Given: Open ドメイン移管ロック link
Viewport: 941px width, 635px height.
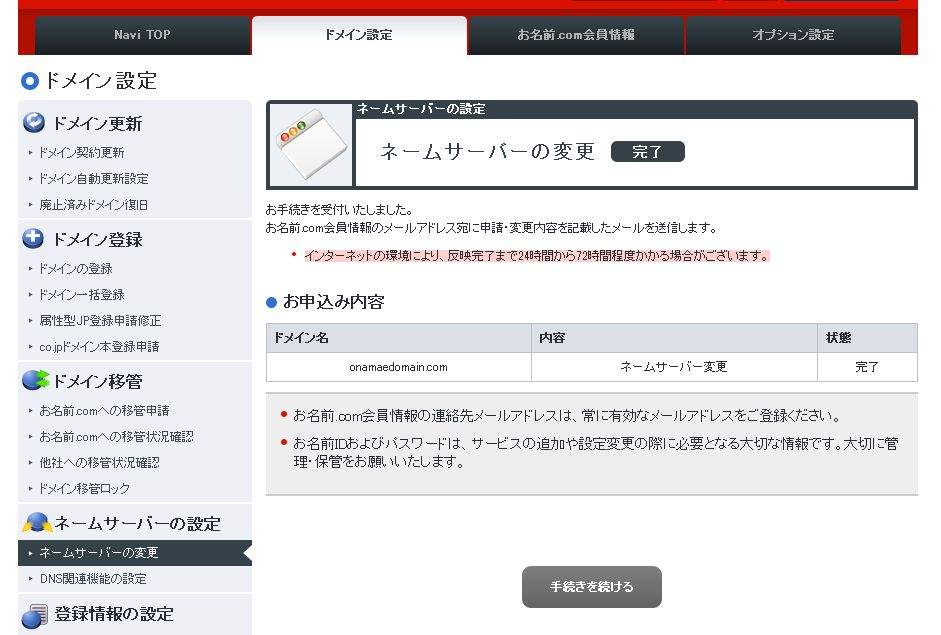Looking at the screenshot, I should click(x=85, y=489).
